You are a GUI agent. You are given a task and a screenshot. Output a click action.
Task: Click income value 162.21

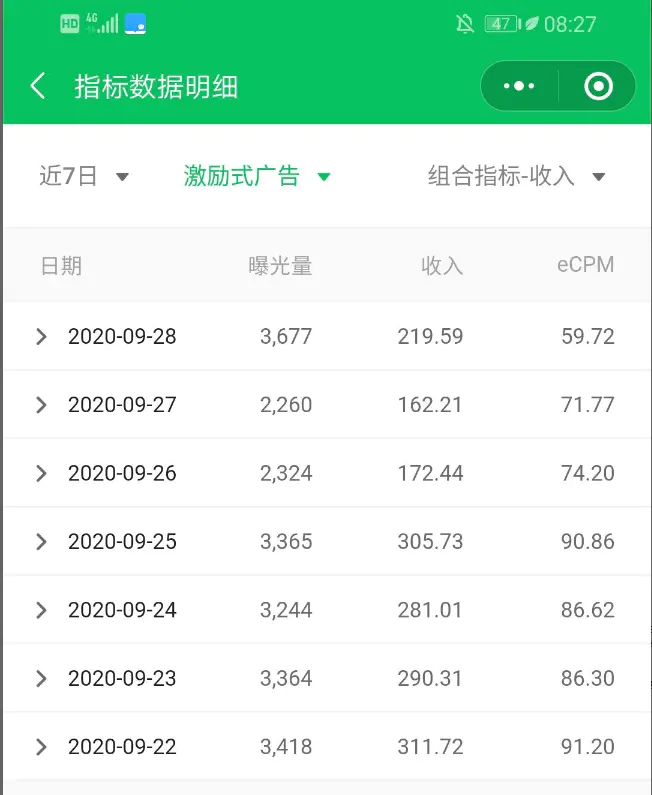tap(430, 405)
